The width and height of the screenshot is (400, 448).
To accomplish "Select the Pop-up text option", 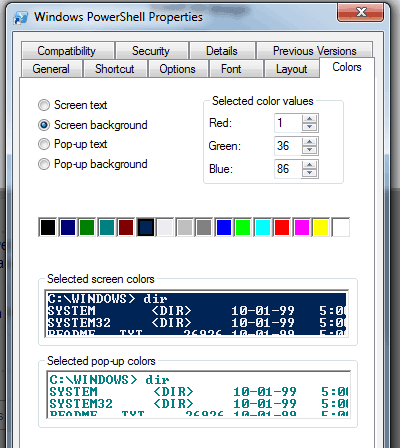I will point(44,144).
